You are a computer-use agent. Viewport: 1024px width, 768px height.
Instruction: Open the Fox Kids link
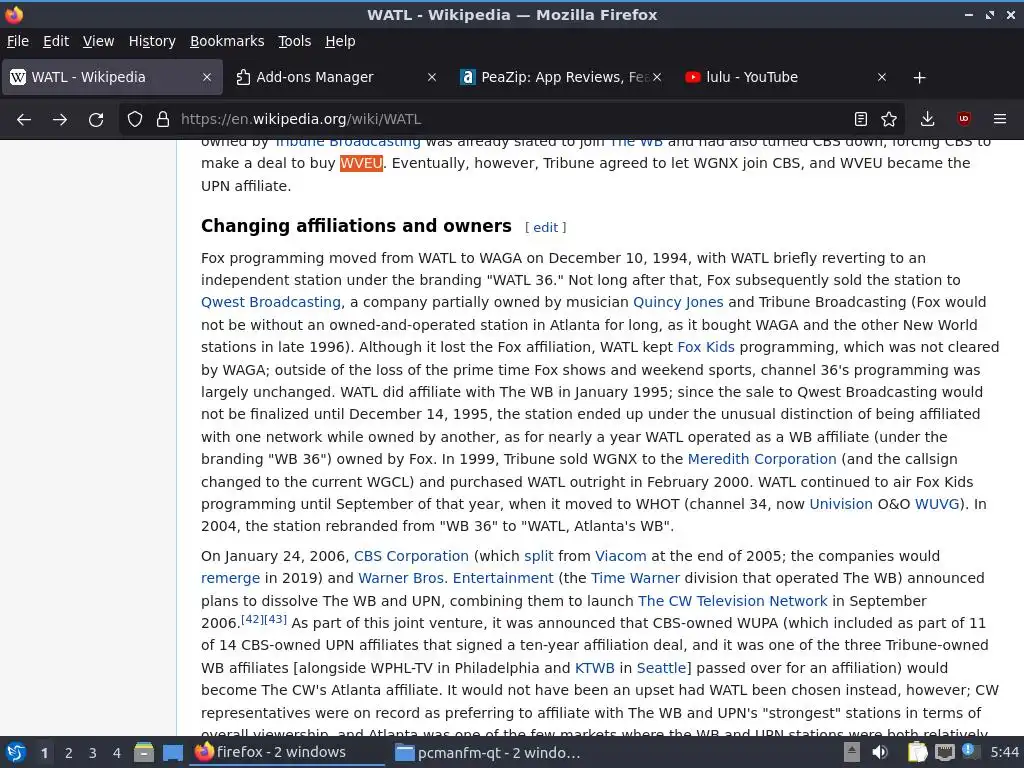706,347
